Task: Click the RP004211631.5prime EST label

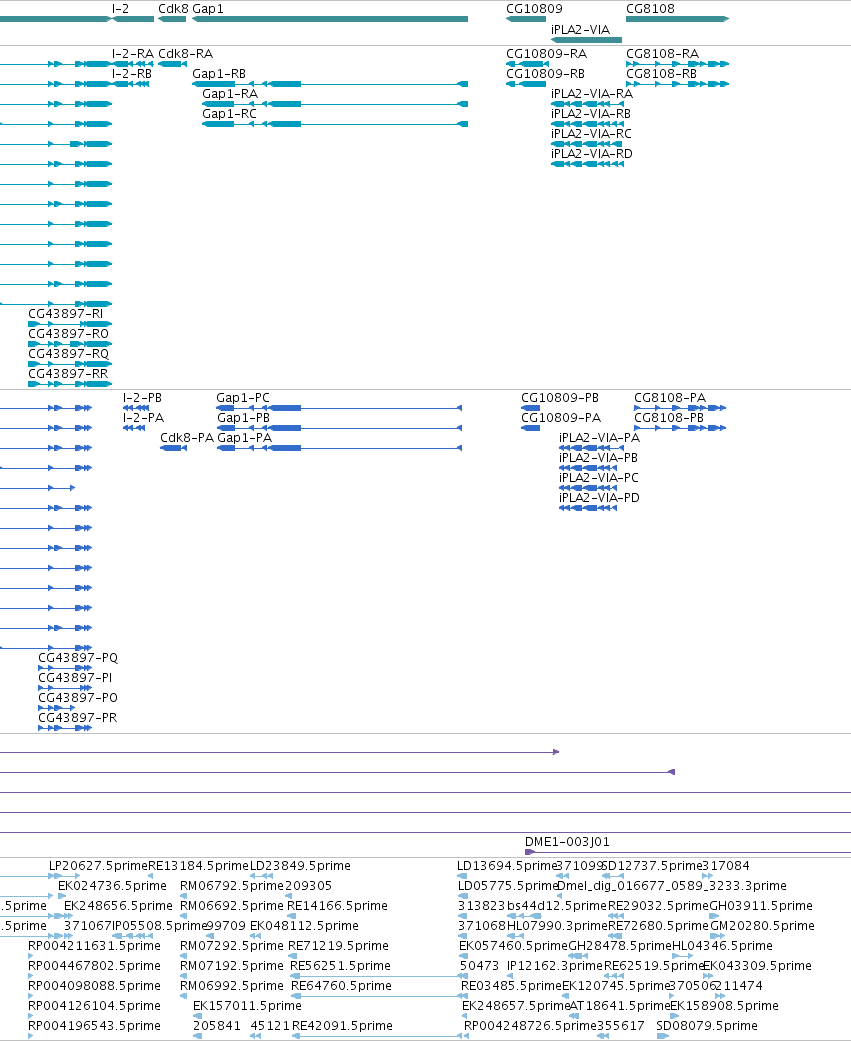Action: [94, 945]
